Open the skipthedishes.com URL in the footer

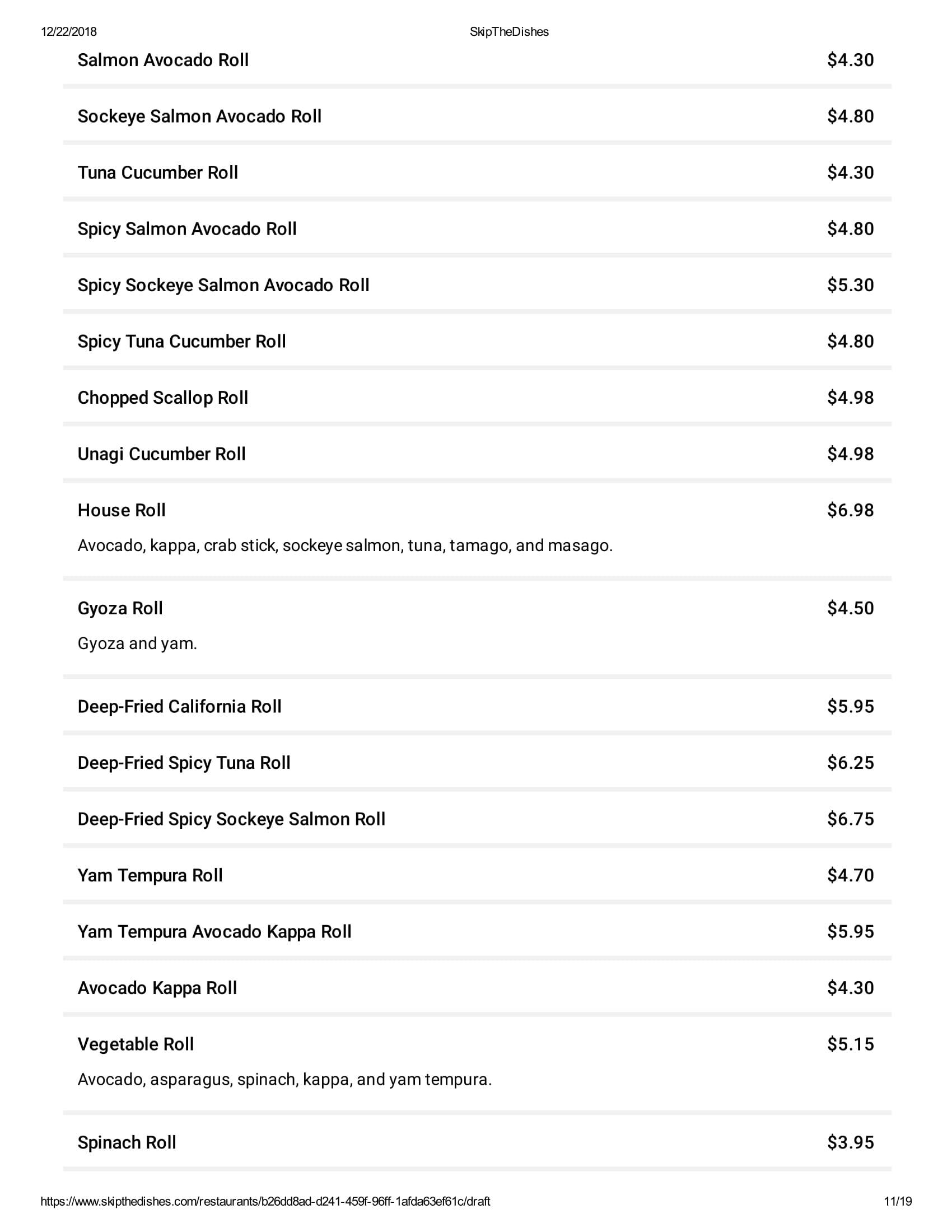pyautogui.click(x=265, y=1202)
